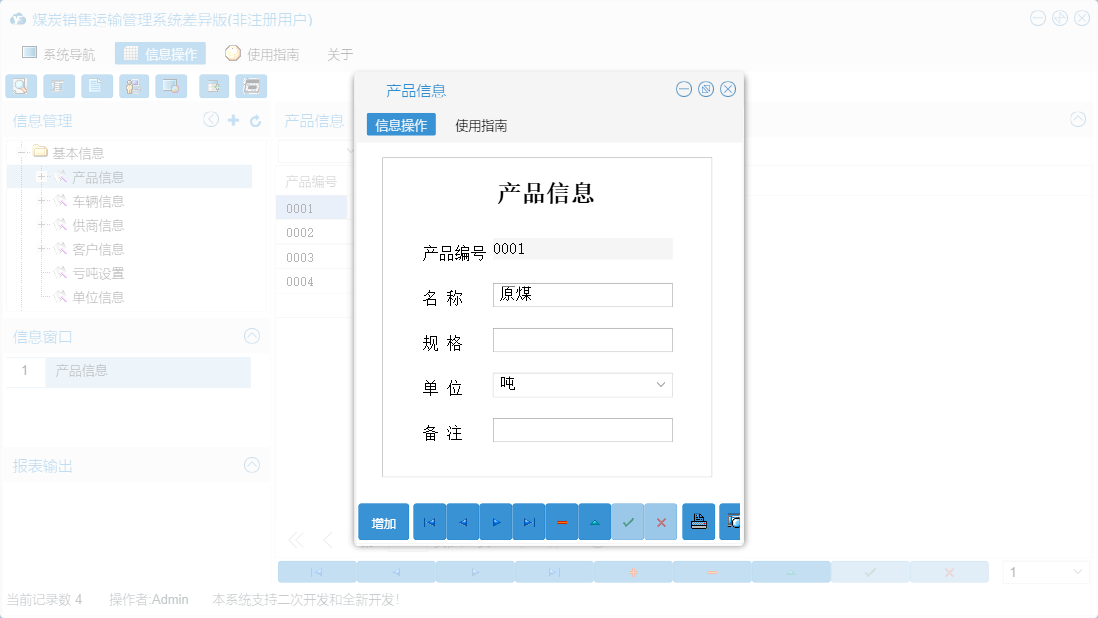The image size is (1098, 618).
Task: Expand the 报表输出 panel
Action: 251,465
